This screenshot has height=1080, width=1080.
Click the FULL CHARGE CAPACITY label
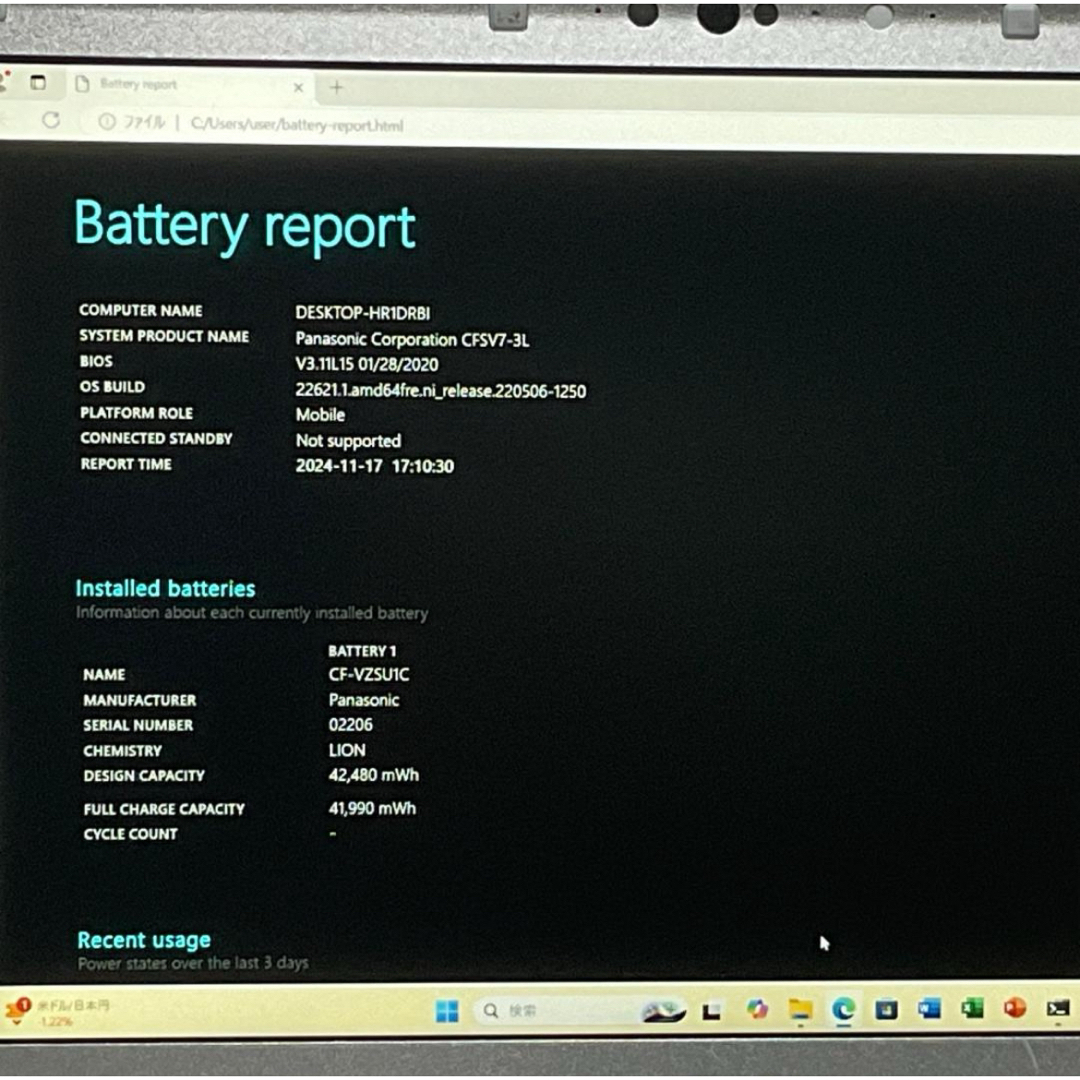click(164, 809)
